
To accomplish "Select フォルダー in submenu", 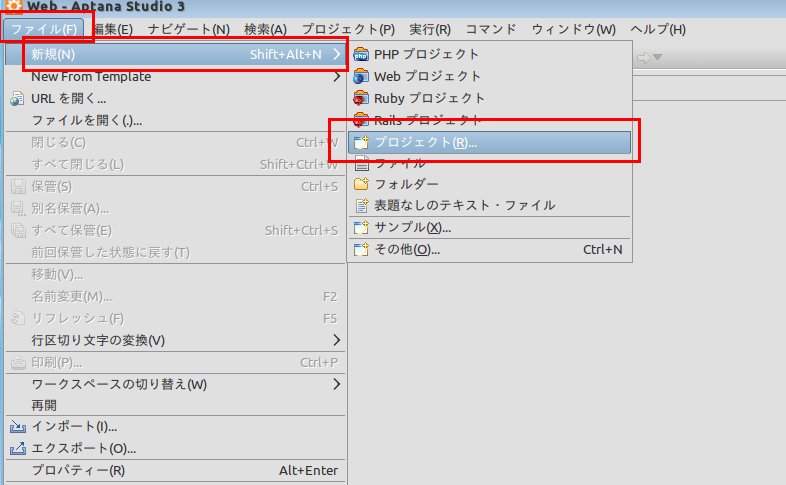I will (490, 184).
